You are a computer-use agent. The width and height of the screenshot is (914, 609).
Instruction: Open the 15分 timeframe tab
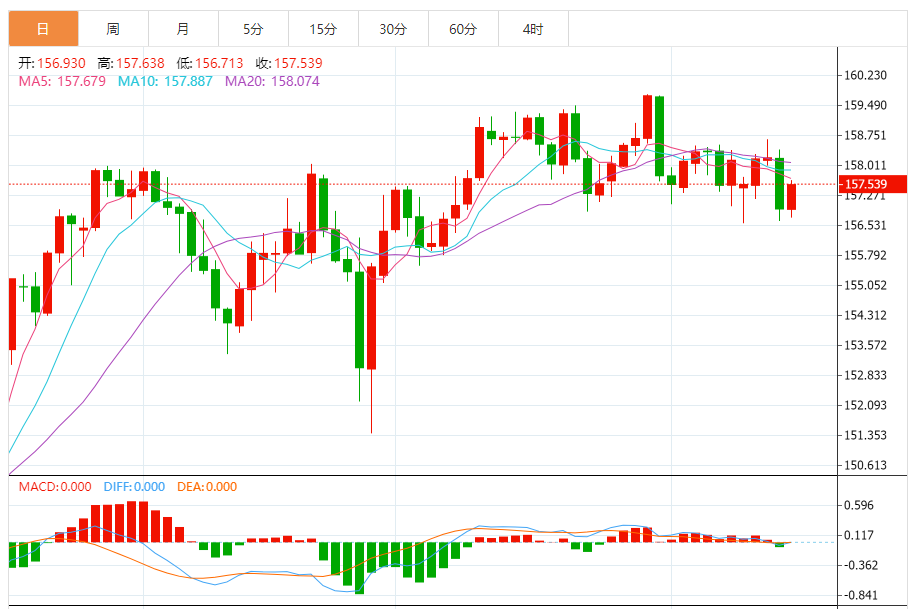pos(324,29)
